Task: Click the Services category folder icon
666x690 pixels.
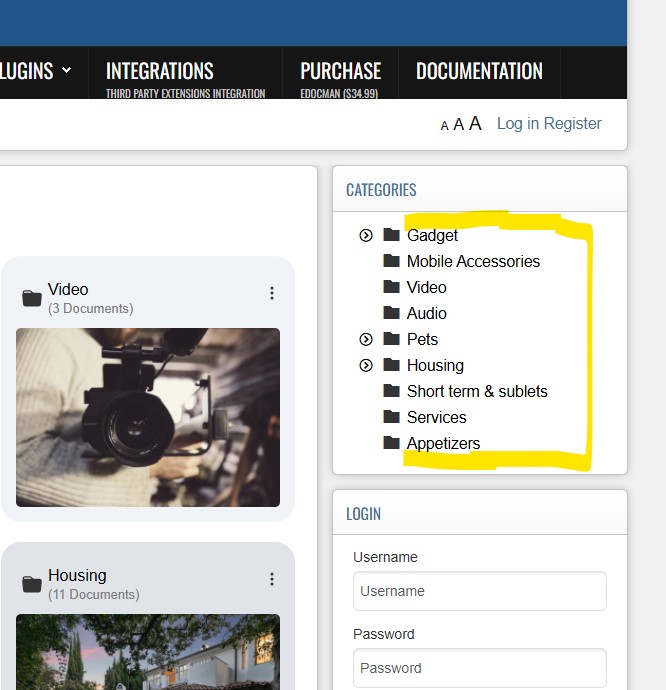Action: pos(391,417)
